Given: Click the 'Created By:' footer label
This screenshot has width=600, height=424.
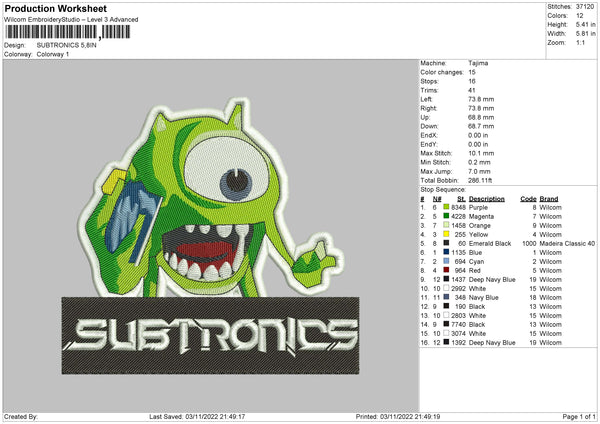Looking at the screenshot, I should click(21, 416).
